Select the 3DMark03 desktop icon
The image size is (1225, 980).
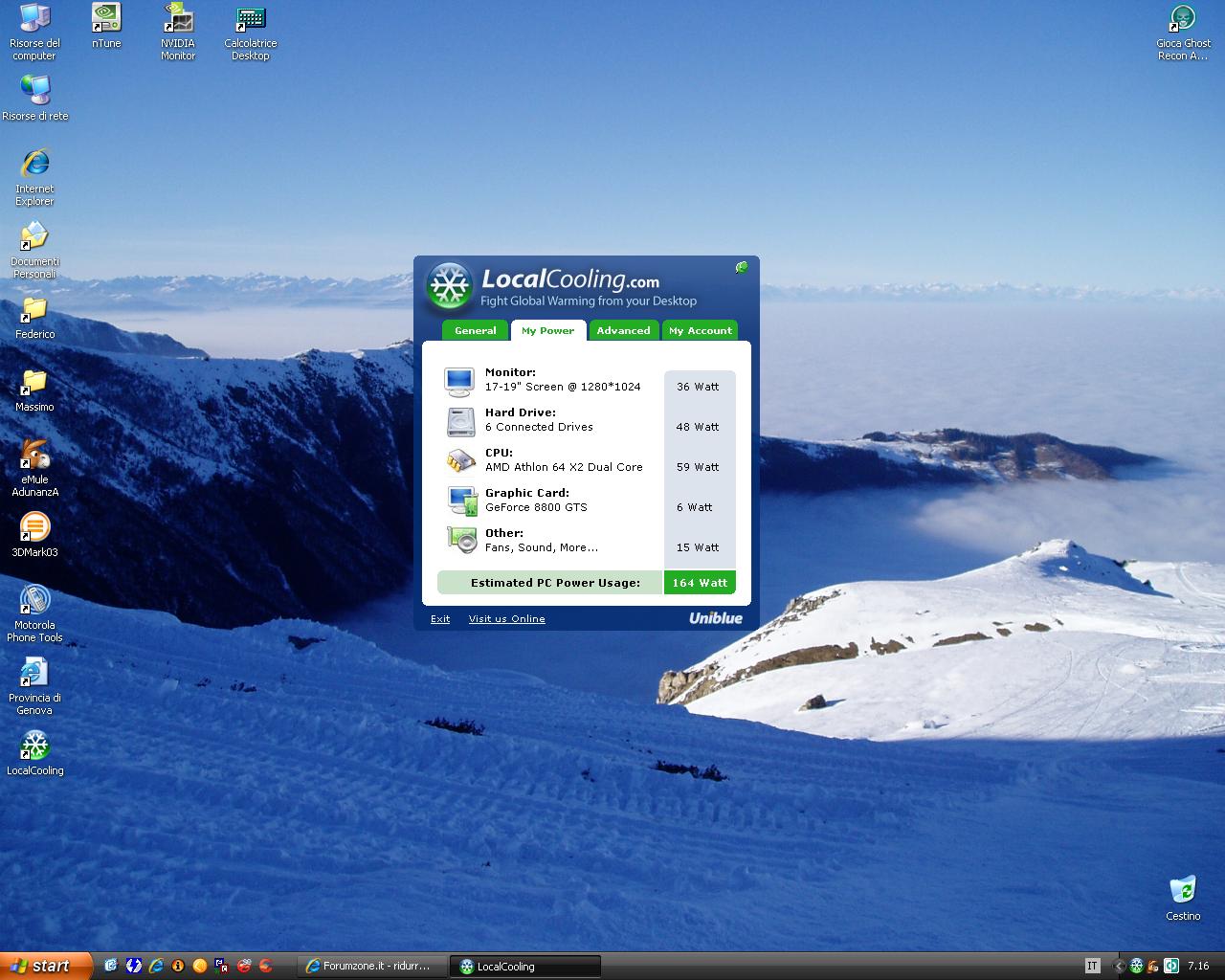click(34, 535)
